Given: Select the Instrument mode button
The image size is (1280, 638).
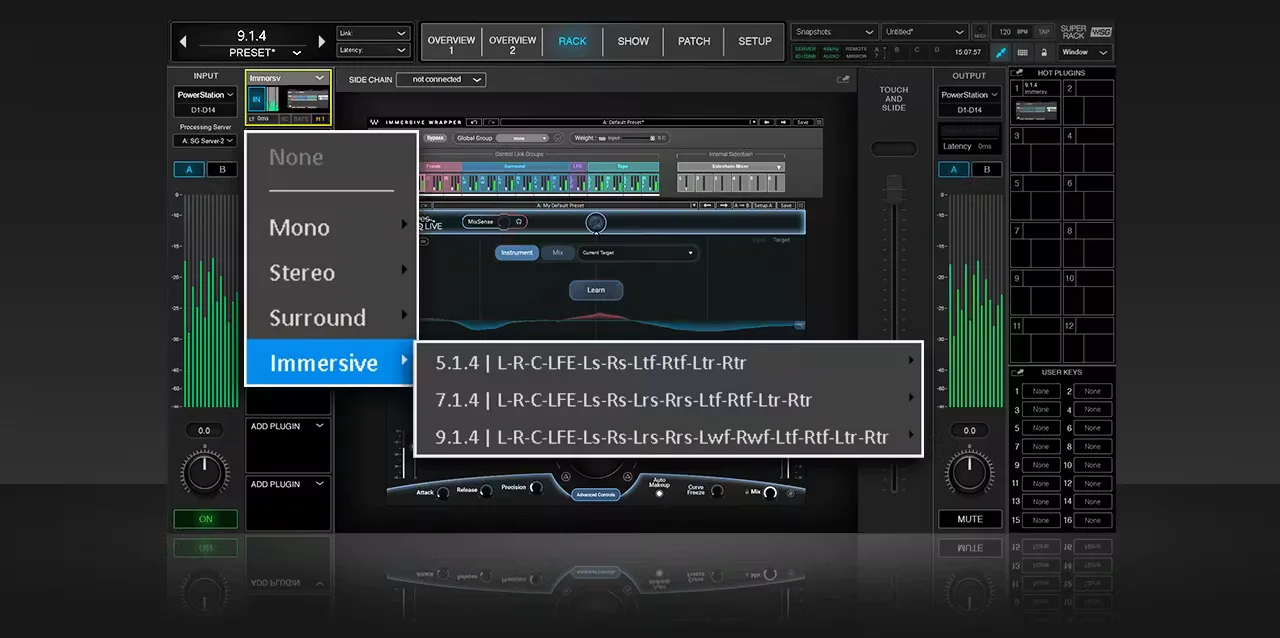Looking at the screenshot, I should coord(517,253).
